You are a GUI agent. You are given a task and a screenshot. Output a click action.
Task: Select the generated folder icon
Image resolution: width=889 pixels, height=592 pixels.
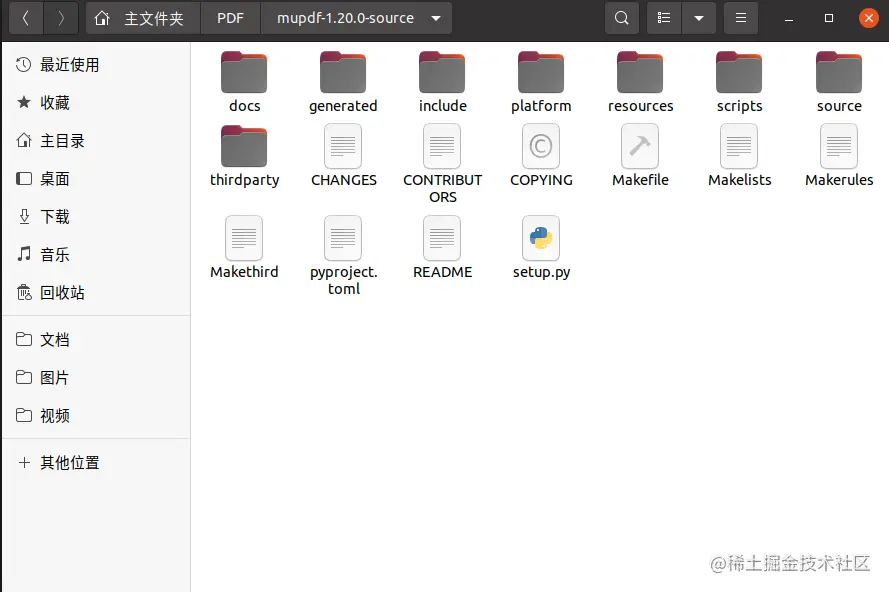point(343,72)
